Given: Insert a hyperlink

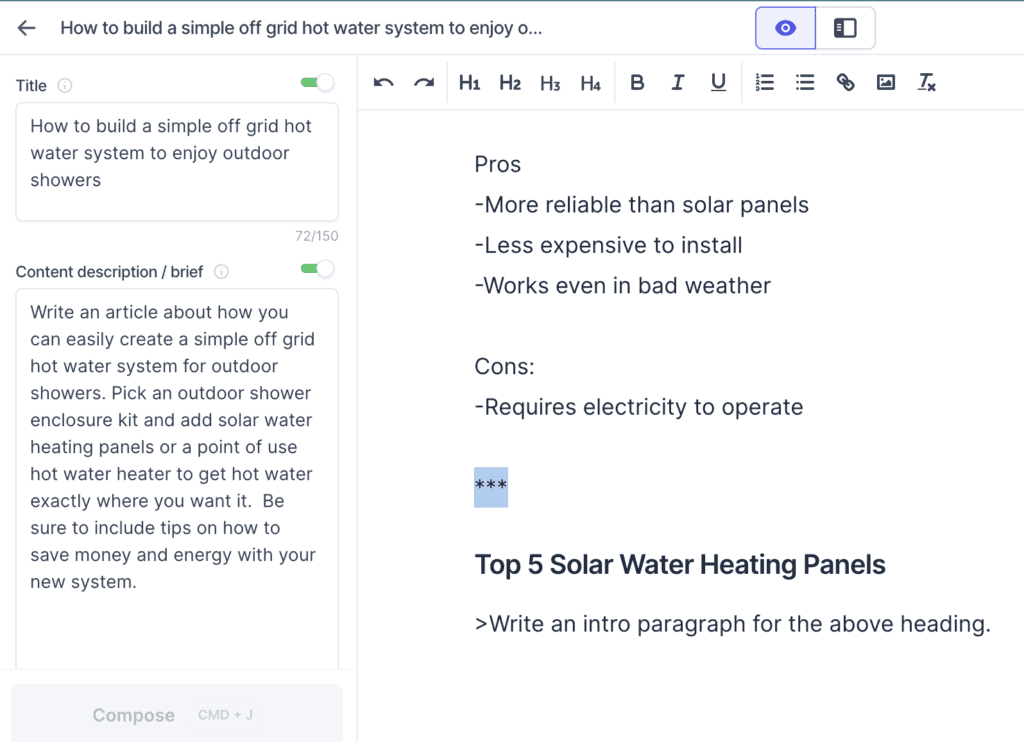Looking at the screenshot, I should (845, 82).
